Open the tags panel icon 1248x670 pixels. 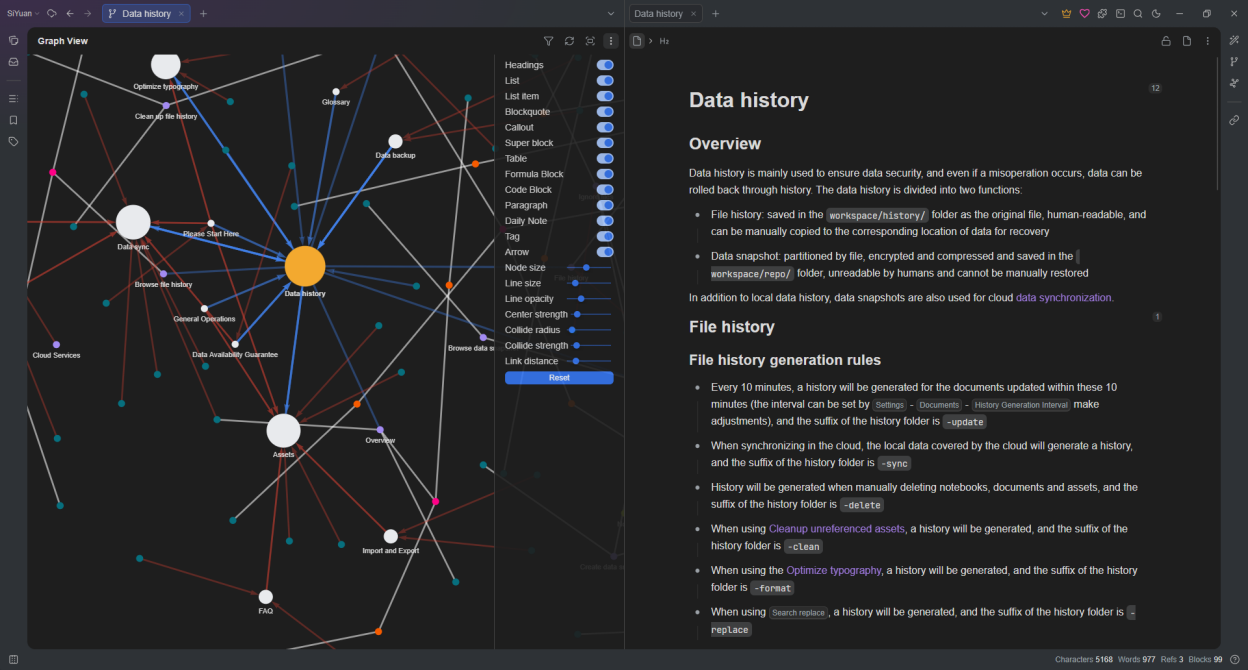click(14, 141)
